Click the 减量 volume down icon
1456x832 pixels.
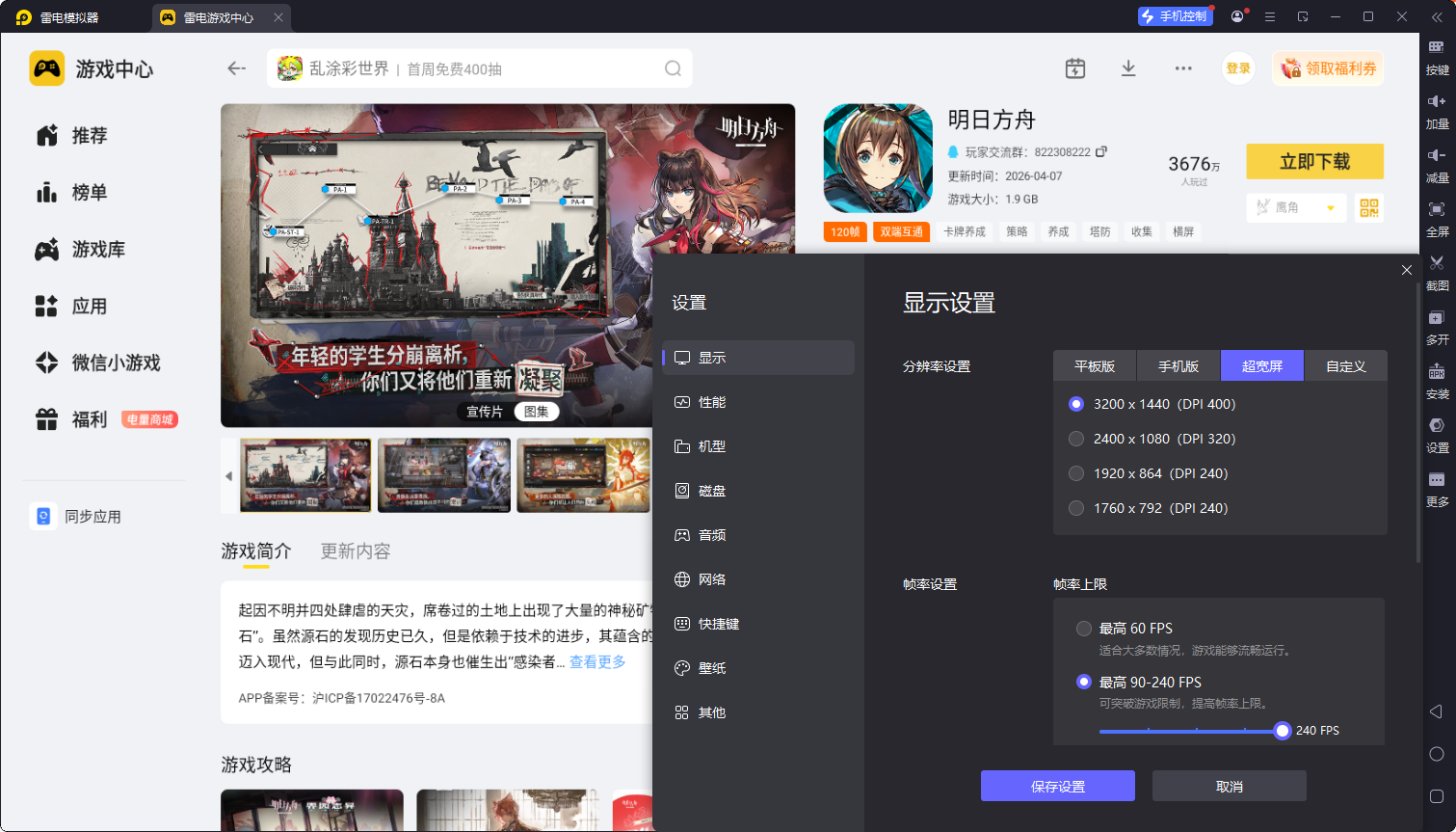click(1437, 155)
